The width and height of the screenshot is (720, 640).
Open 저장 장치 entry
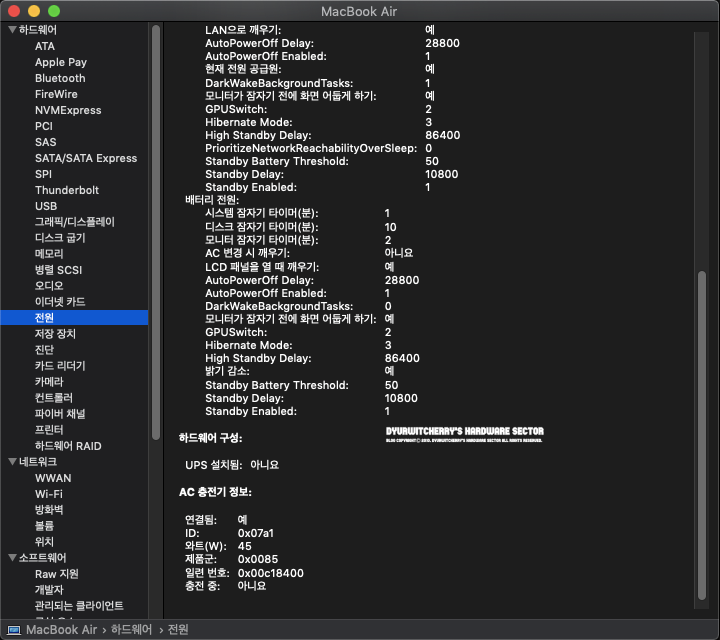click(x=55, y=334)
